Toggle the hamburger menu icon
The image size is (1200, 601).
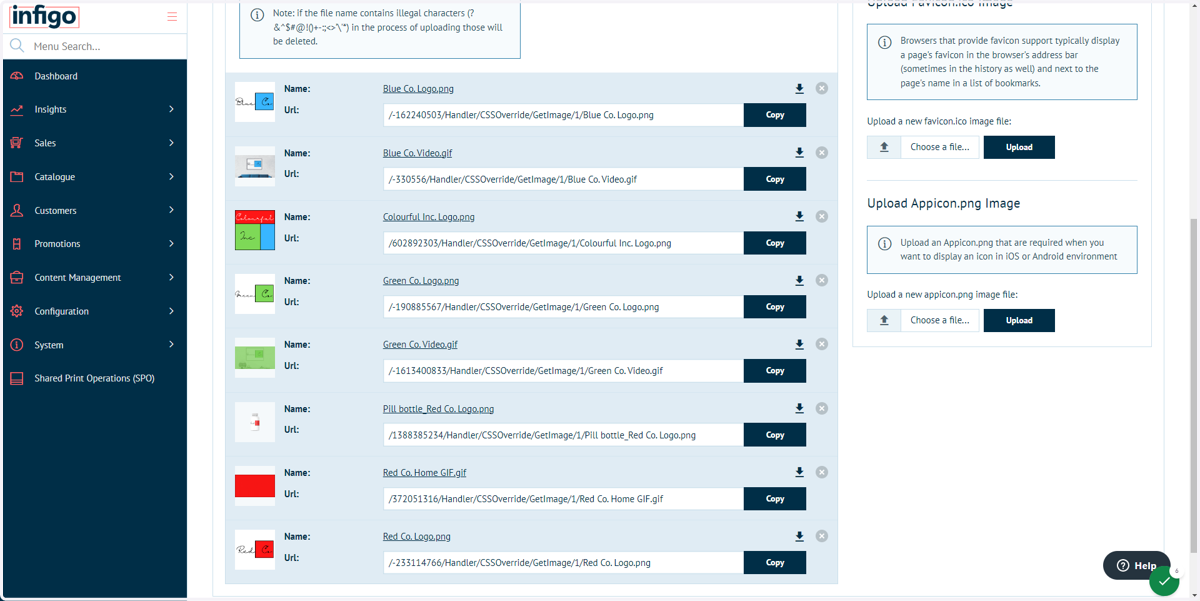(172, 17)
